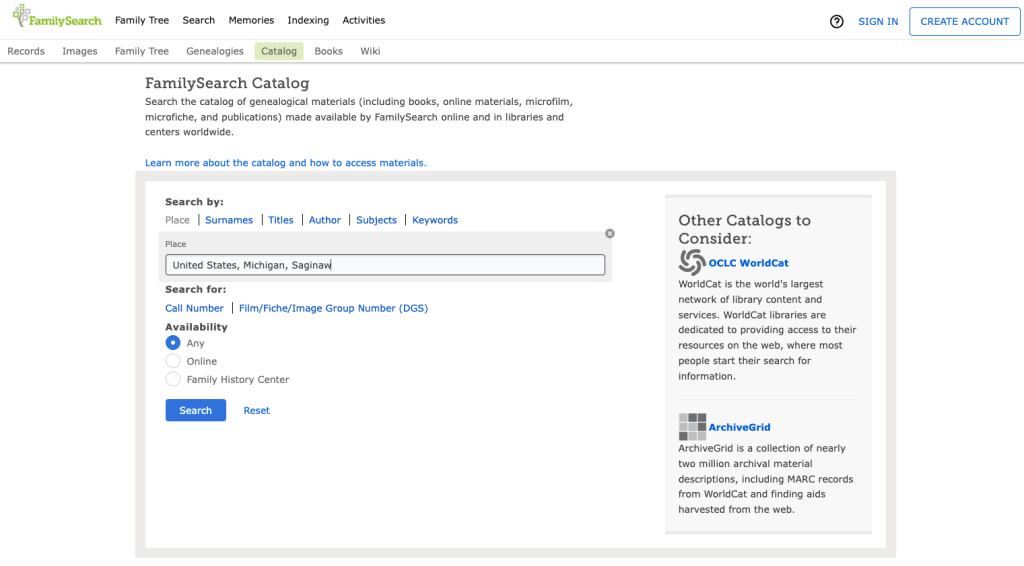This screenshot has width=1024, height=566.
Task: Switch to the Records tab
Action: tap(26, 51)
